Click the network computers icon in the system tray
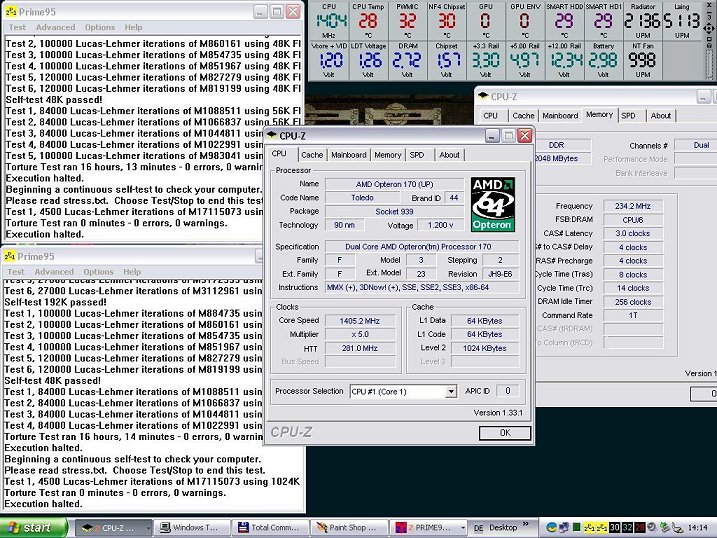This screenshot has width=717, height=538. pyautogui.click(x=563, y=527)
